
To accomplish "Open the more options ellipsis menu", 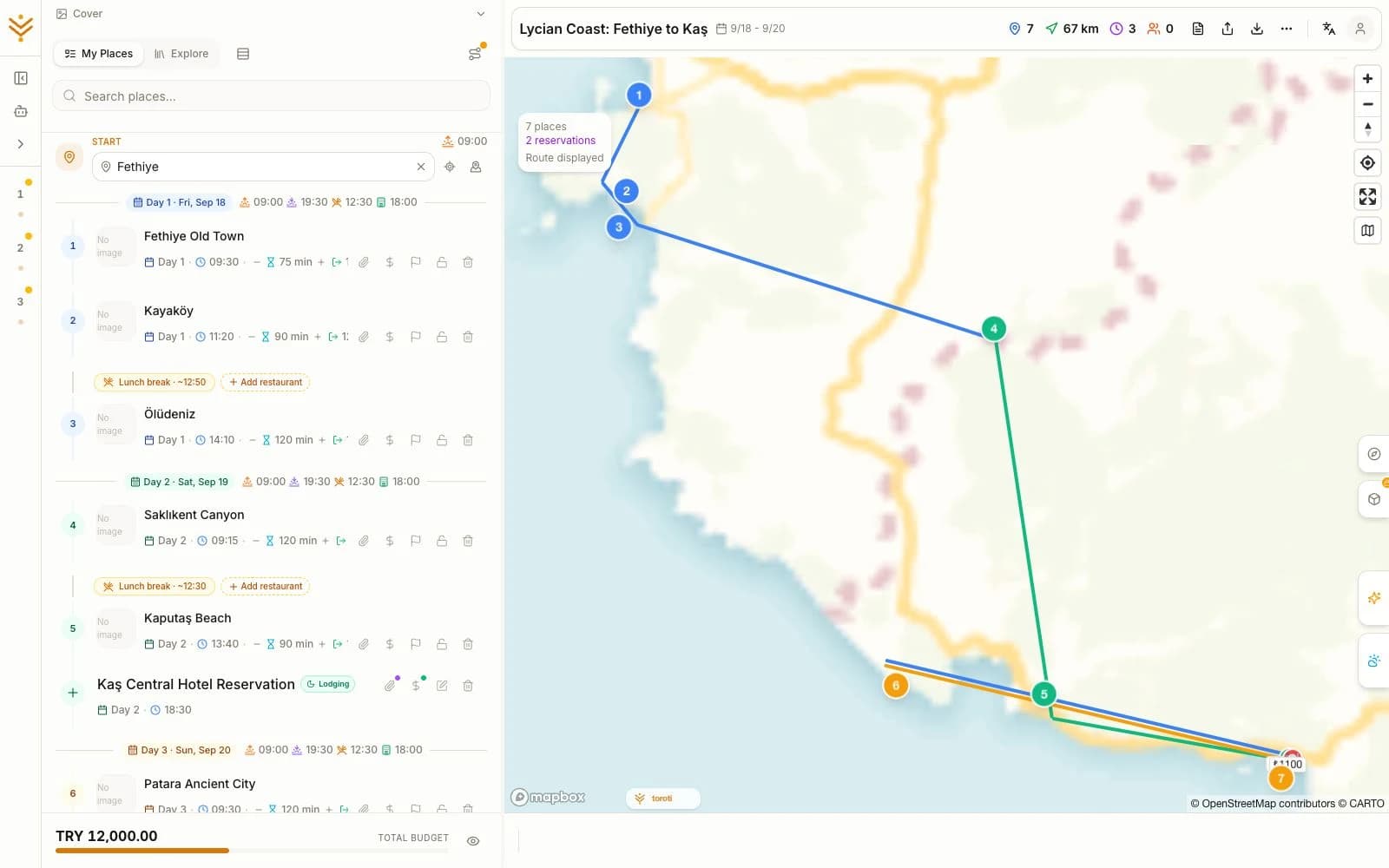I will click(1287, 29).
